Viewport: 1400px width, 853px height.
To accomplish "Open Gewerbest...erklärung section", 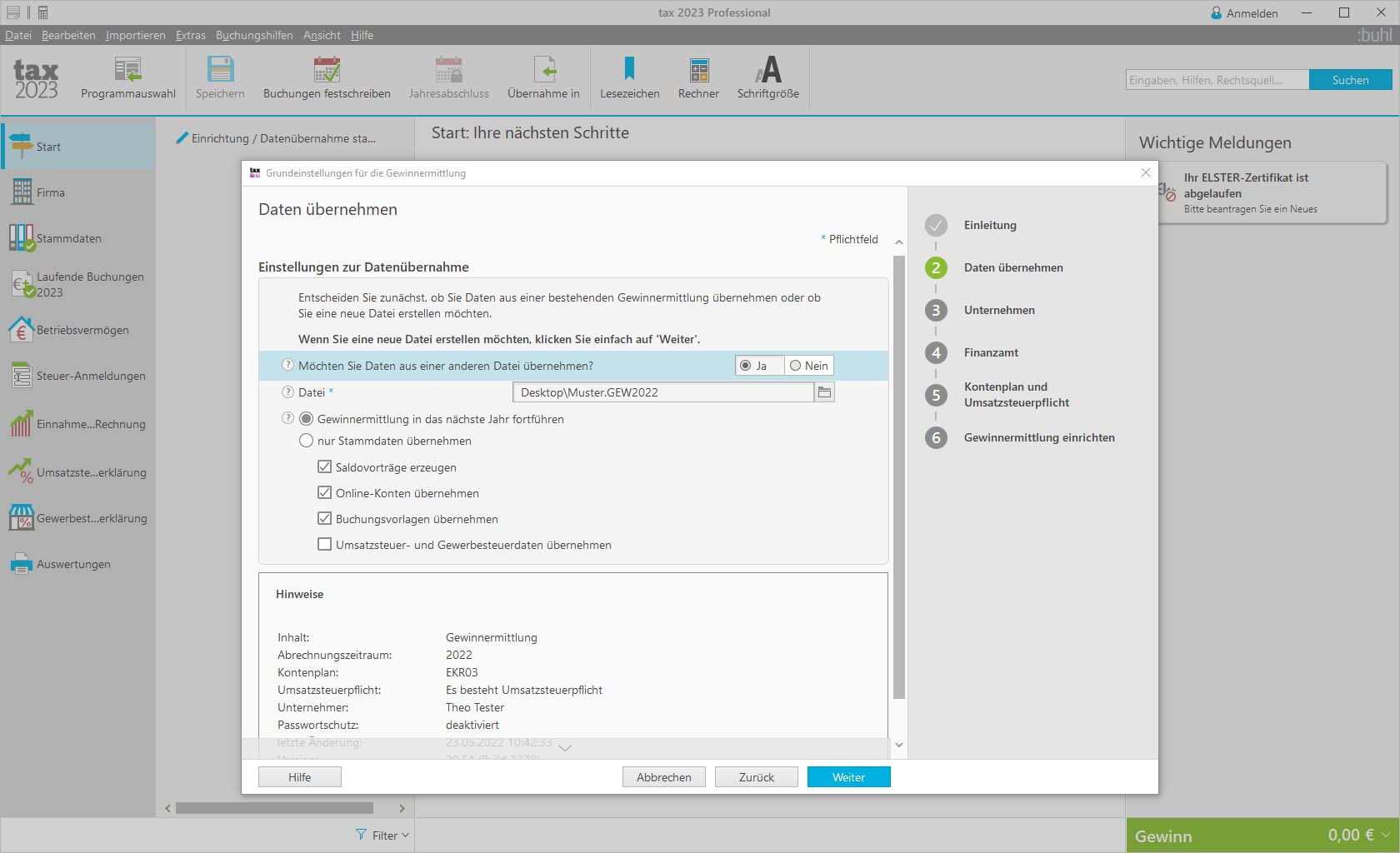I will tap(77, 518).
